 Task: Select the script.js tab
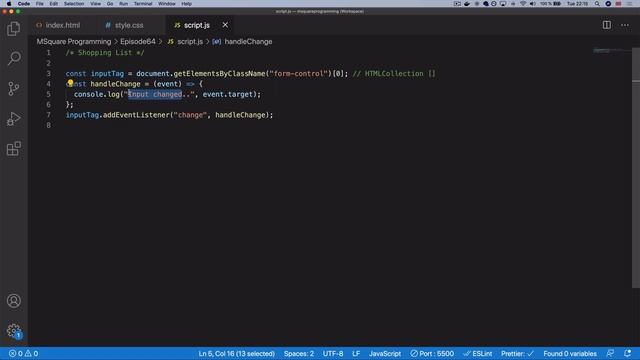[196, 25]
